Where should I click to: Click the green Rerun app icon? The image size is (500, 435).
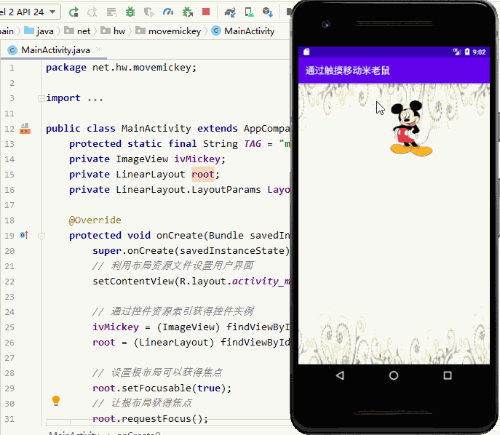pos(74,12)
